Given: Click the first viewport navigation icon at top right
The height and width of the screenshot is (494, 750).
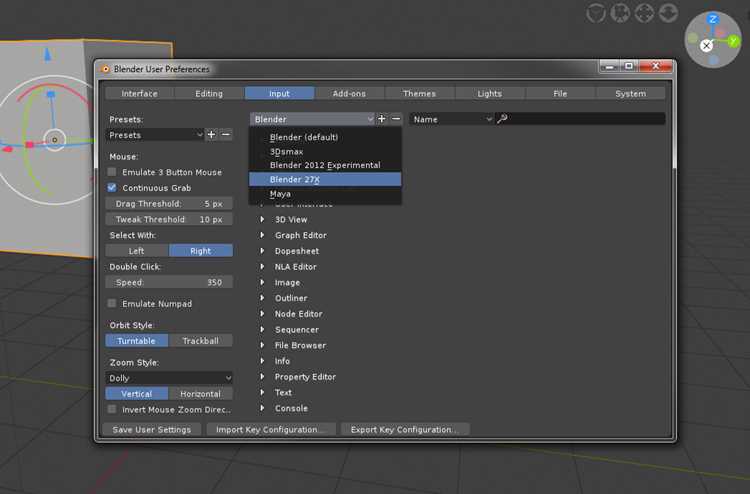Looking at the screenshot, I should (x=596, y=13).
